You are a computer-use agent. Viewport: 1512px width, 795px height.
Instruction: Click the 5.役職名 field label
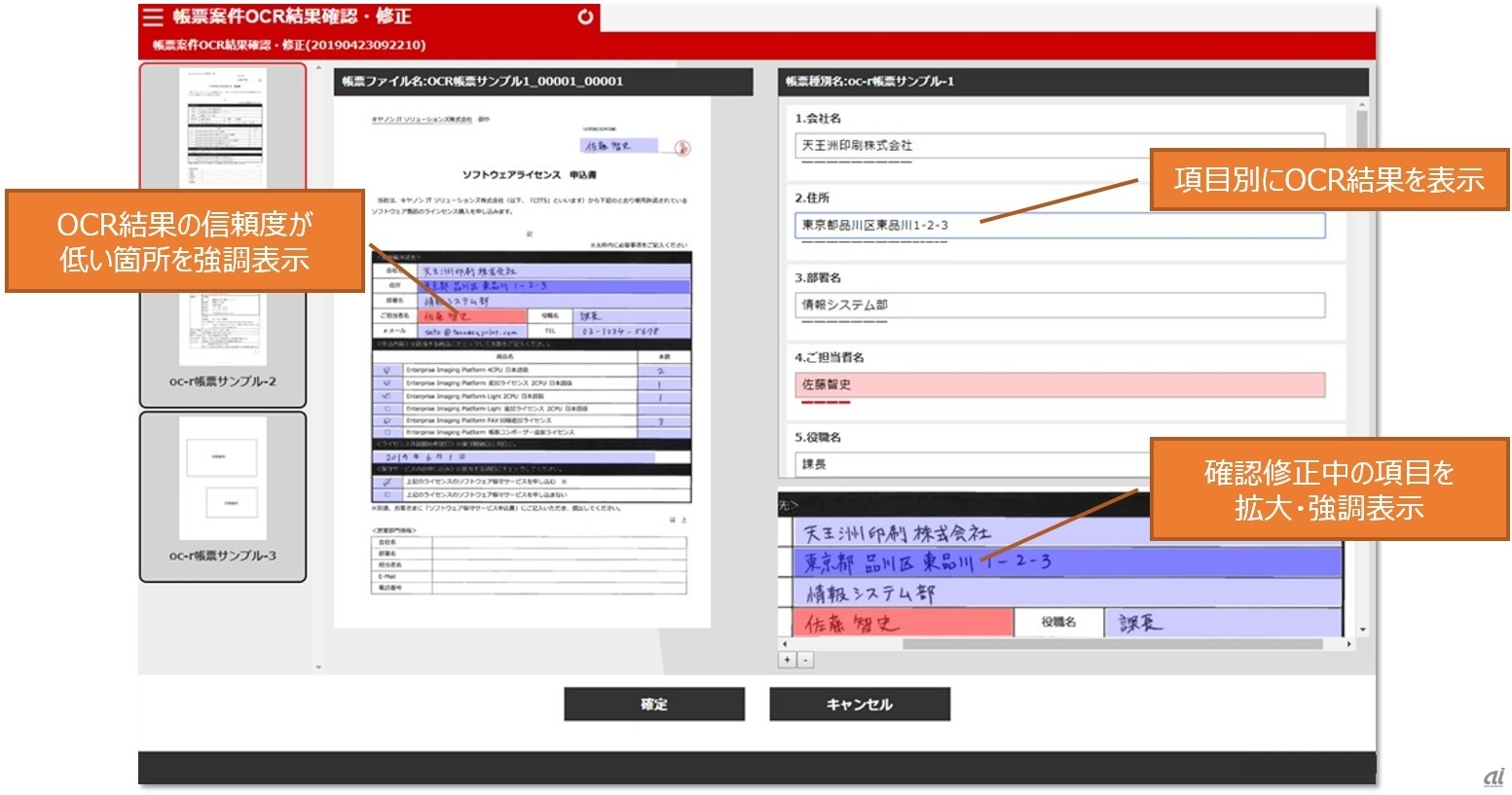(x=818, y=438)
